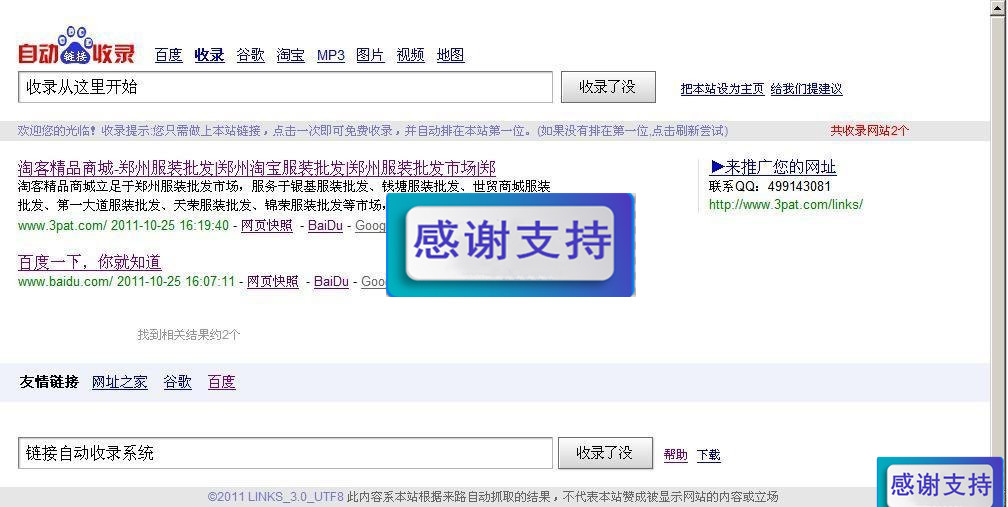Focus the bottom search box 链接自动收录系统
Viewport: 1008px width, 507px height.
(x=285, y=453)
